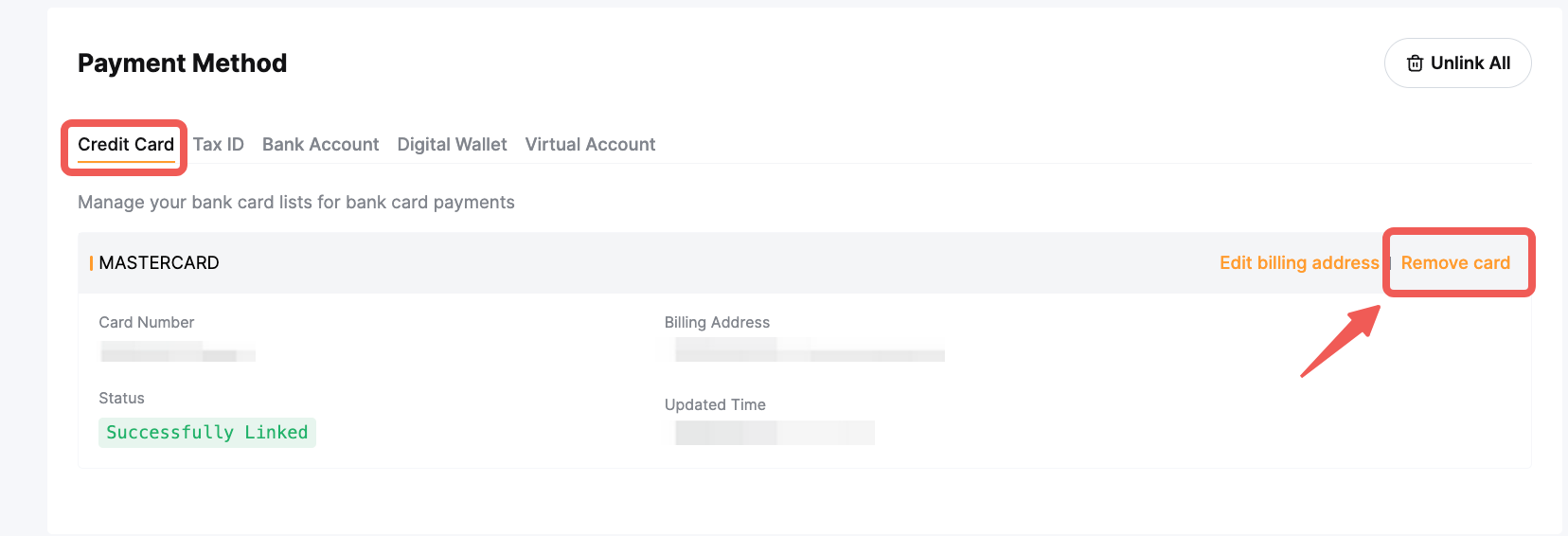This screenshot has width=1568, height=536.
Task: Click the trash icon in Unlink All
Action: [x=1415, y=63]
